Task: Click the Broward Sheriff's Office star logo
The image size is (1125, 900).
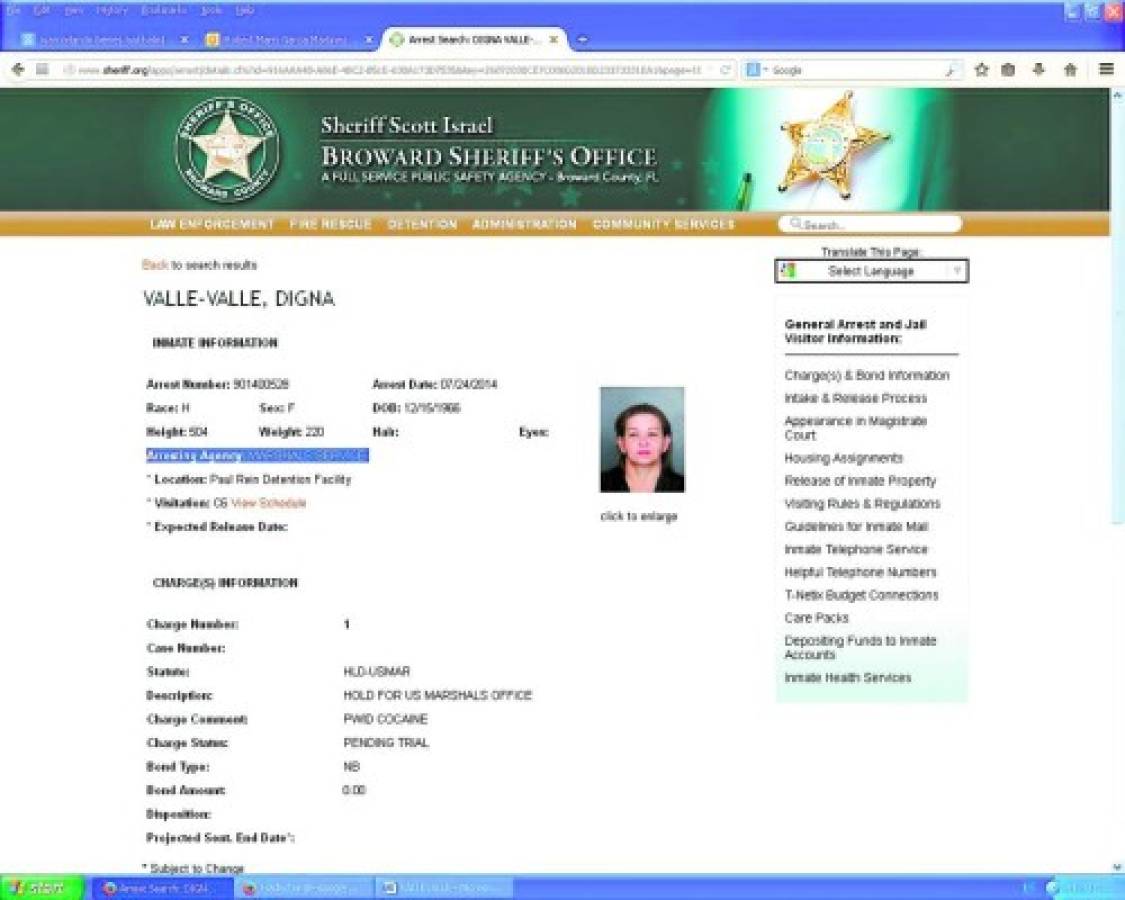Action: point(228,150)
